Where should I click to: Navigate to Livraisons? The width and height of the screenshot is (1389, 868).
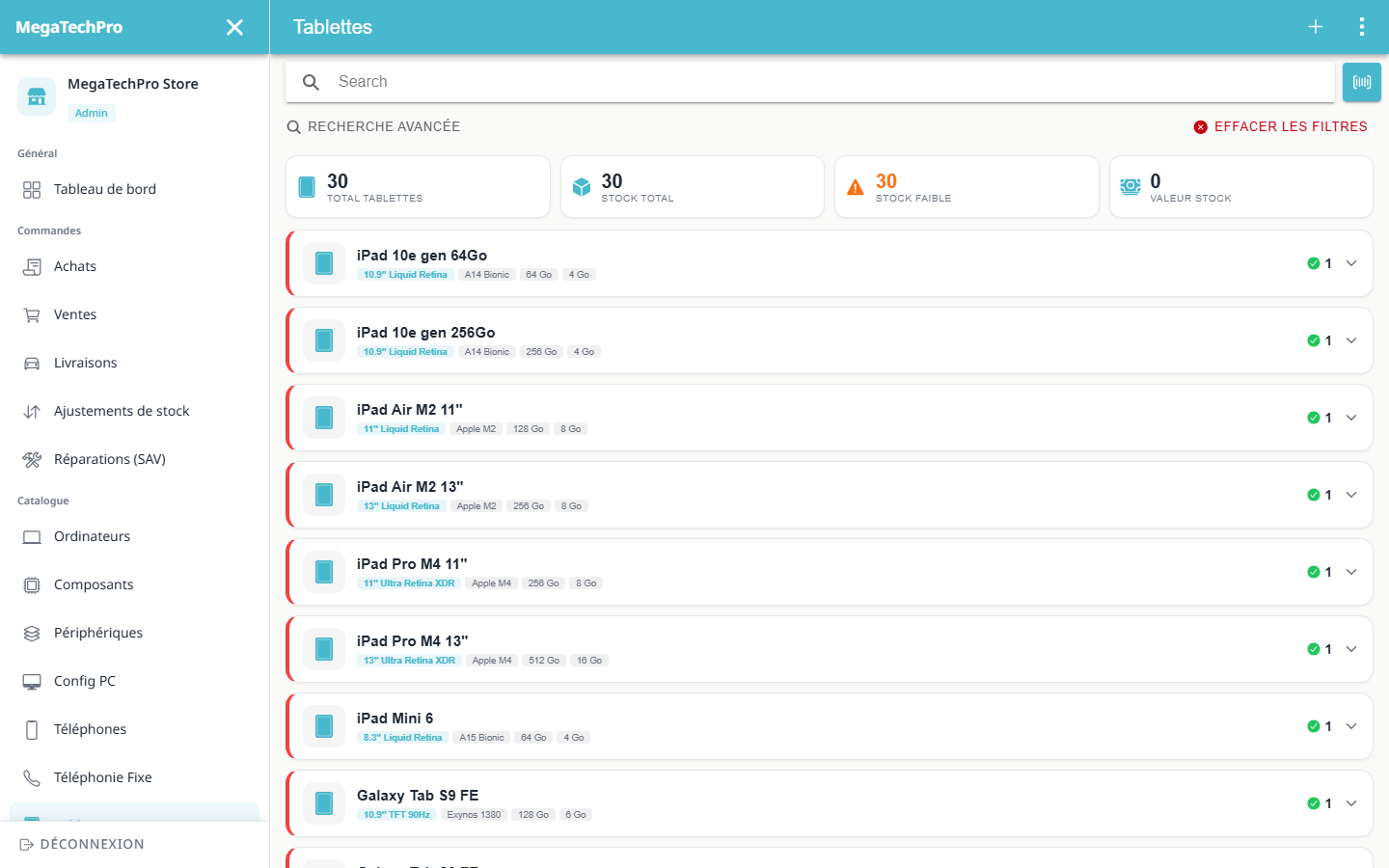click(x=134, y=363)
